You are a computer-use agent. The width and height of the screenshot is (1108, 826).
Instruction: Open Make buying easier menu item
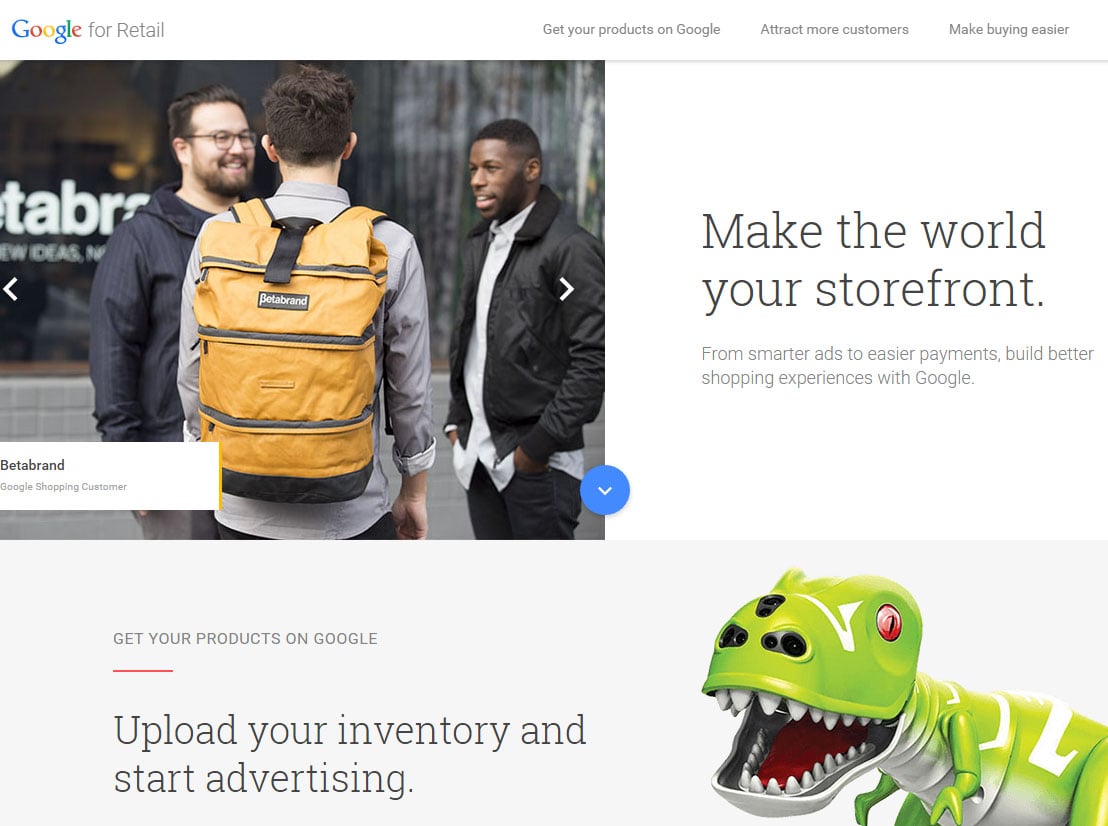pos(1008,30)
